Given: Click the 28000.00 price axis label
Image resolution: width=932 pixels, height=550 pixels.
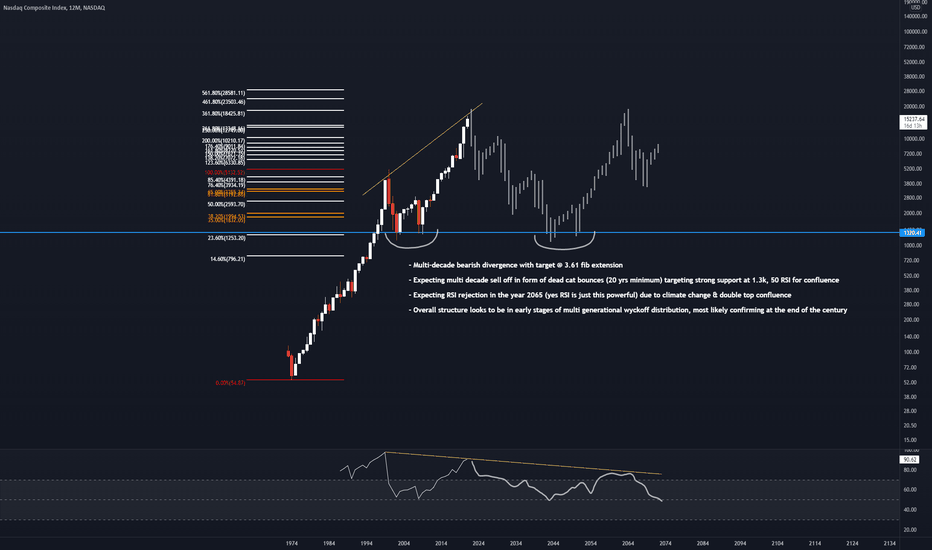Looking at the screenshot, I should click(x=915, y=91).
